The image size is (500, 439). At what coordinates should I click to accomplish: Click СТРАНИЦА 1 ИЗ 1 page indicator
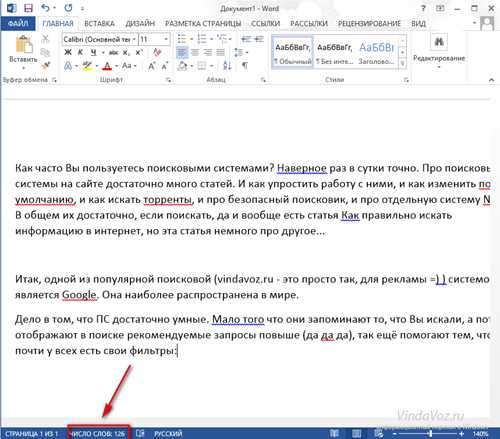32,434
